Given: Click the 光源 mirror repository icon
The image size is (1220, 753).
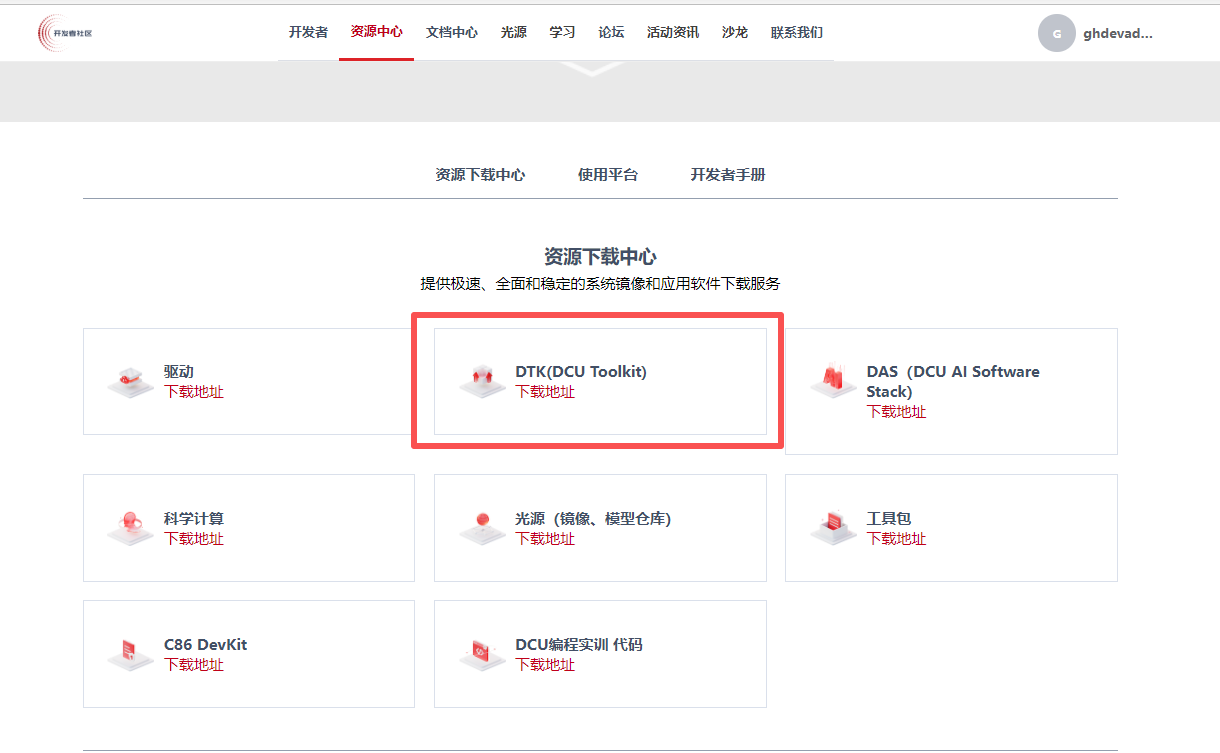Looking at the screenshot, I should 482,528.
